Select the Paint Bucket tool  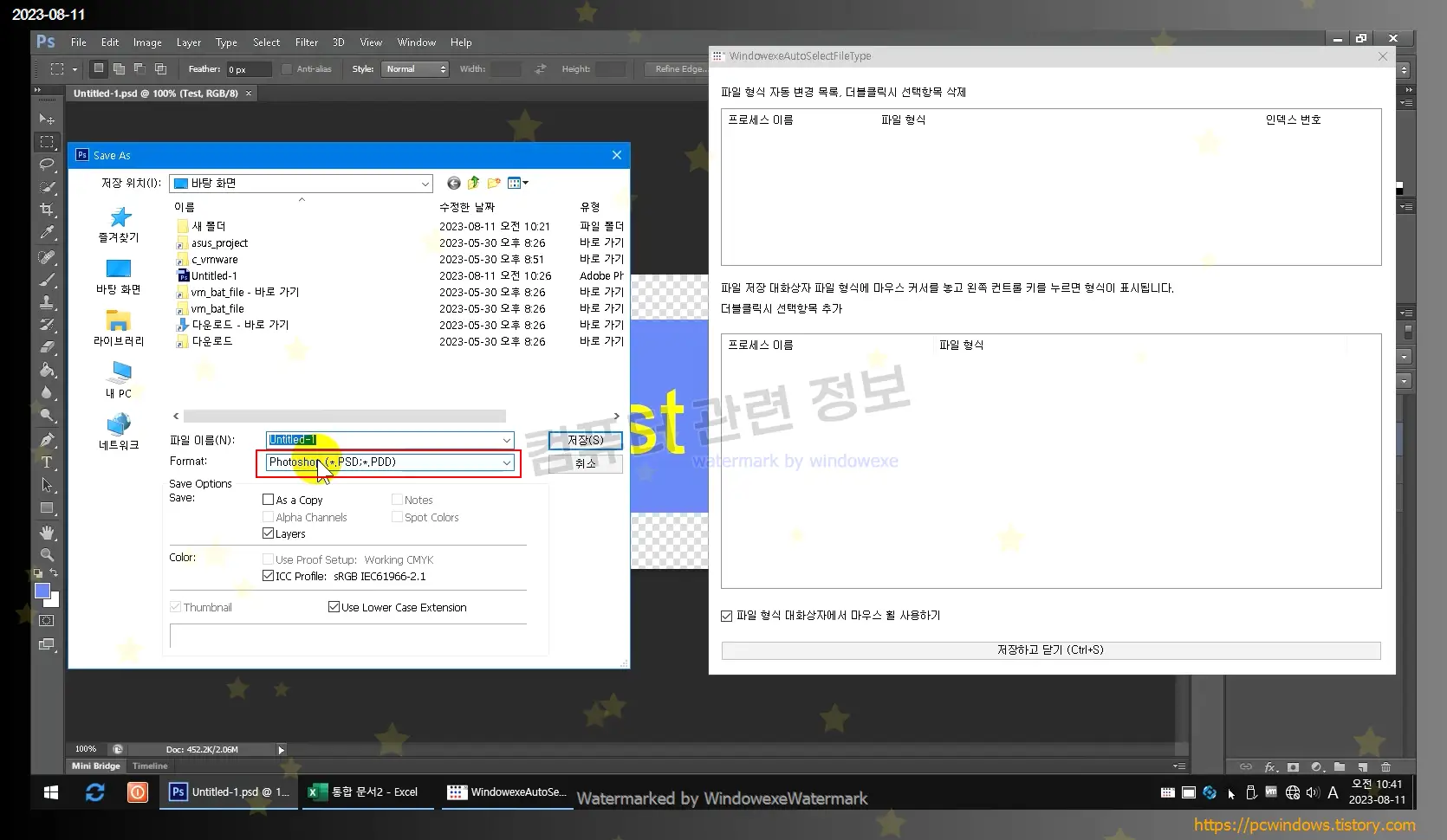pos(47,370)
